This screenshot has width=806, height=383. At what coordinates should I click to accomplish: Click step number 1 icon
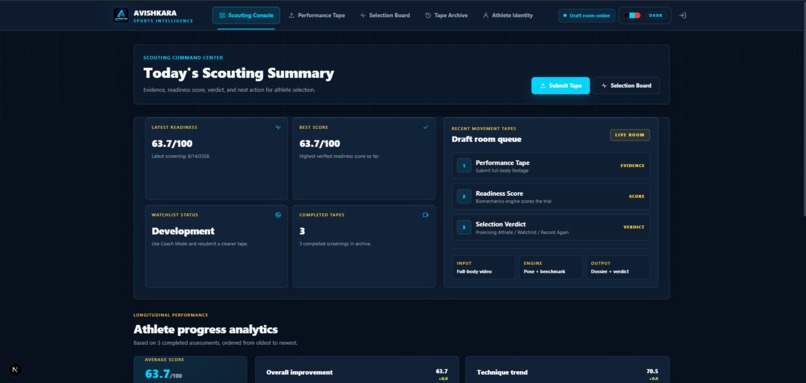[x=464, y=166]
